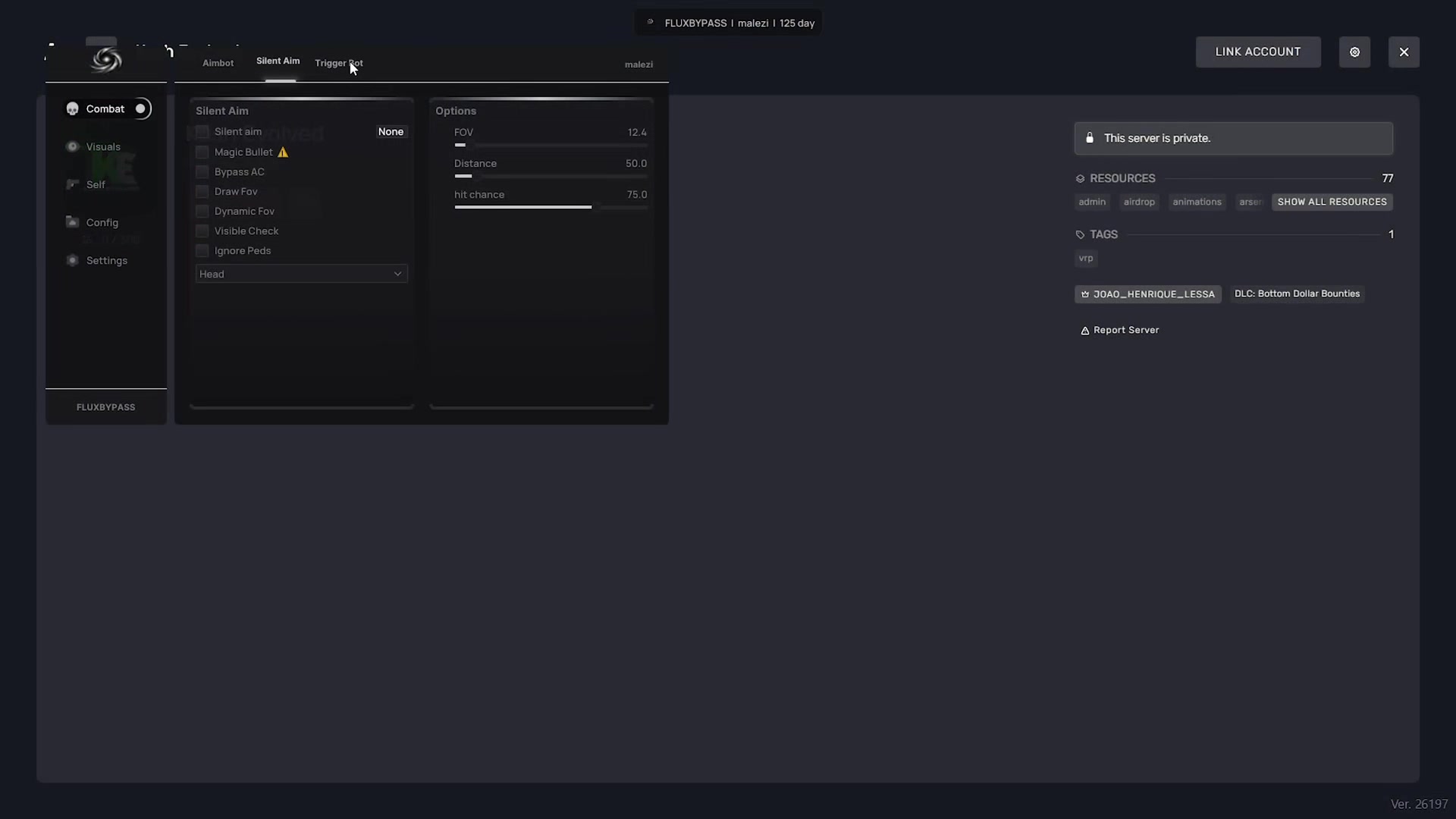Click SHOW ALL RESOURCES button
The image size is (1456, 819).
coord(1332,202)
